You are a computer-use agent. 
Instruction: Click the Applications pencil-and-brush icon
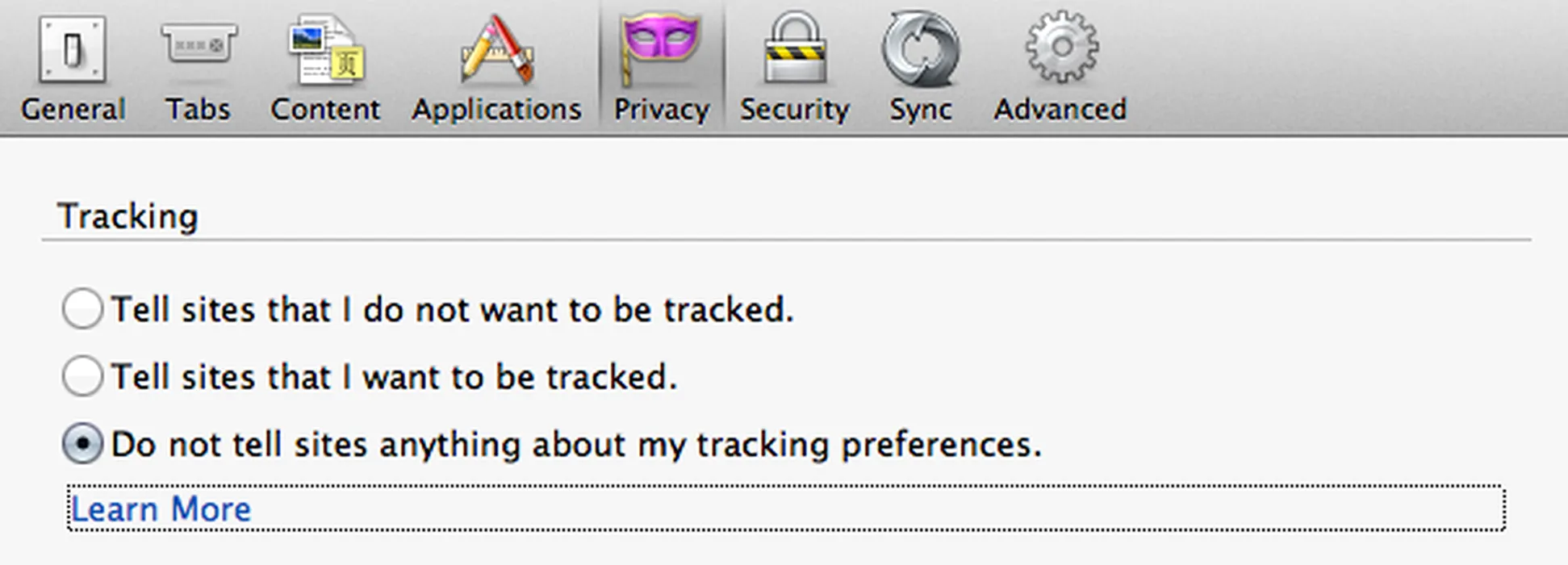(x=496, y=49)
